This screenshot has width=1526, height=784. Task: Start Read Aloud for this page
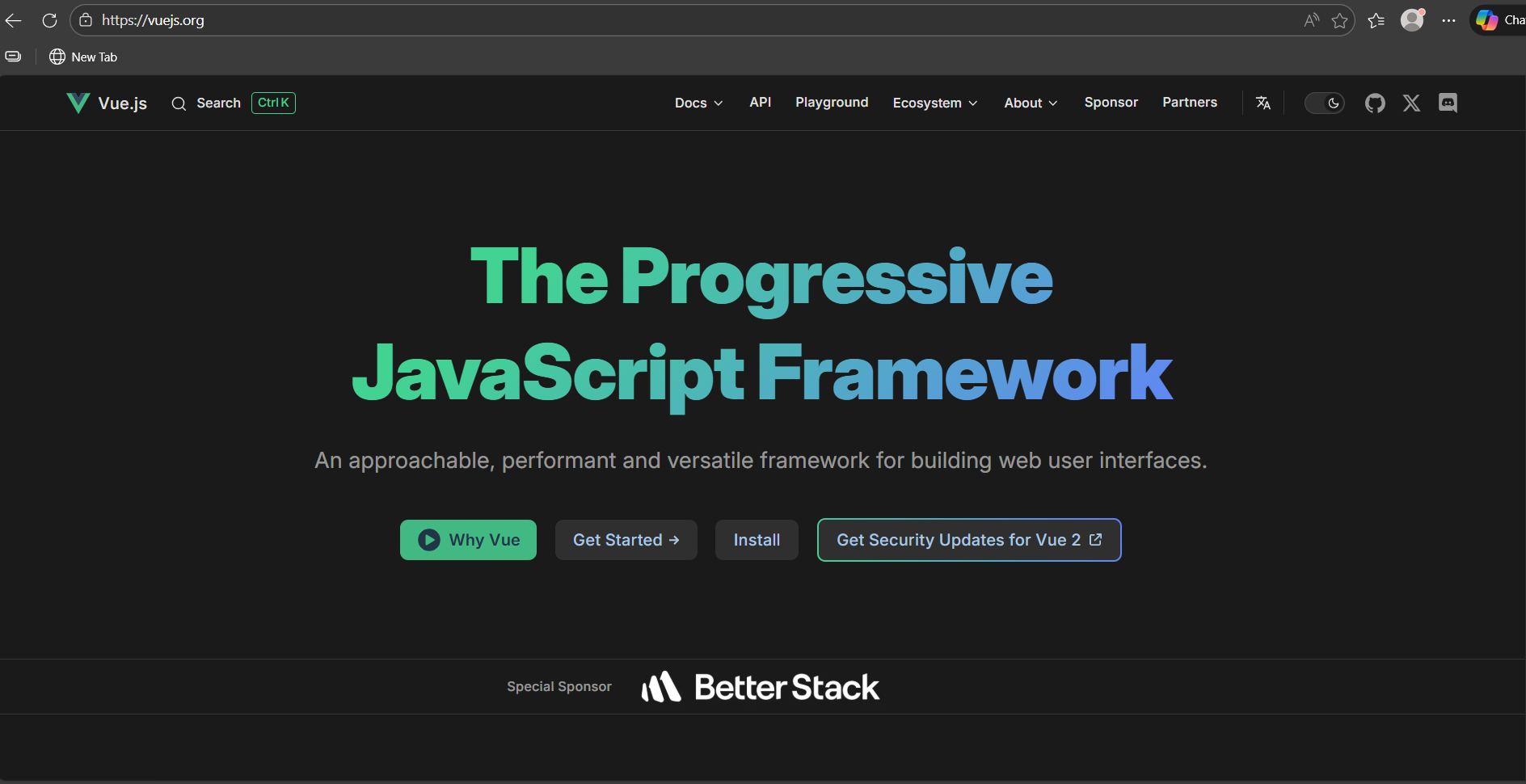1311,19
